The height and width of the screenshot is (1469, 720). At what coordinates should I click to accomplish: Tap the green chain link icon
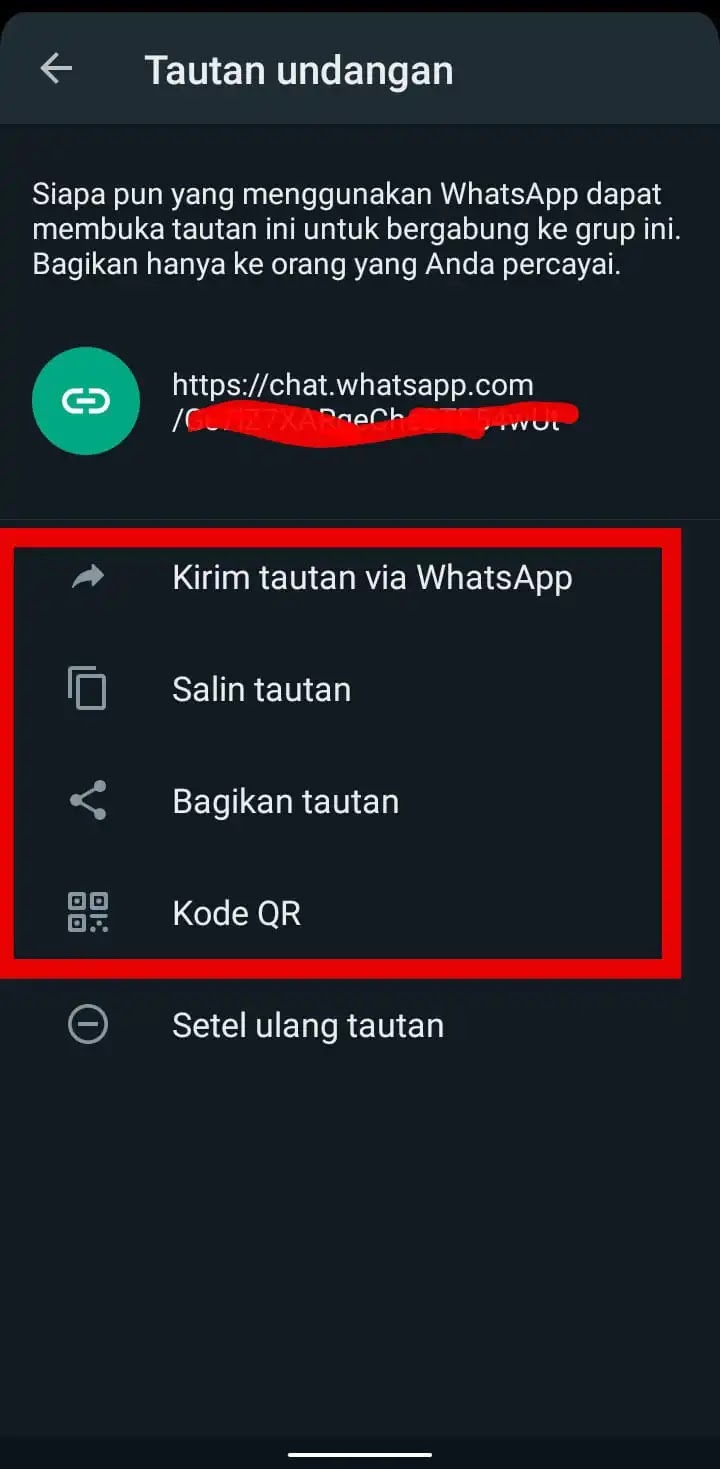(86, 401)
